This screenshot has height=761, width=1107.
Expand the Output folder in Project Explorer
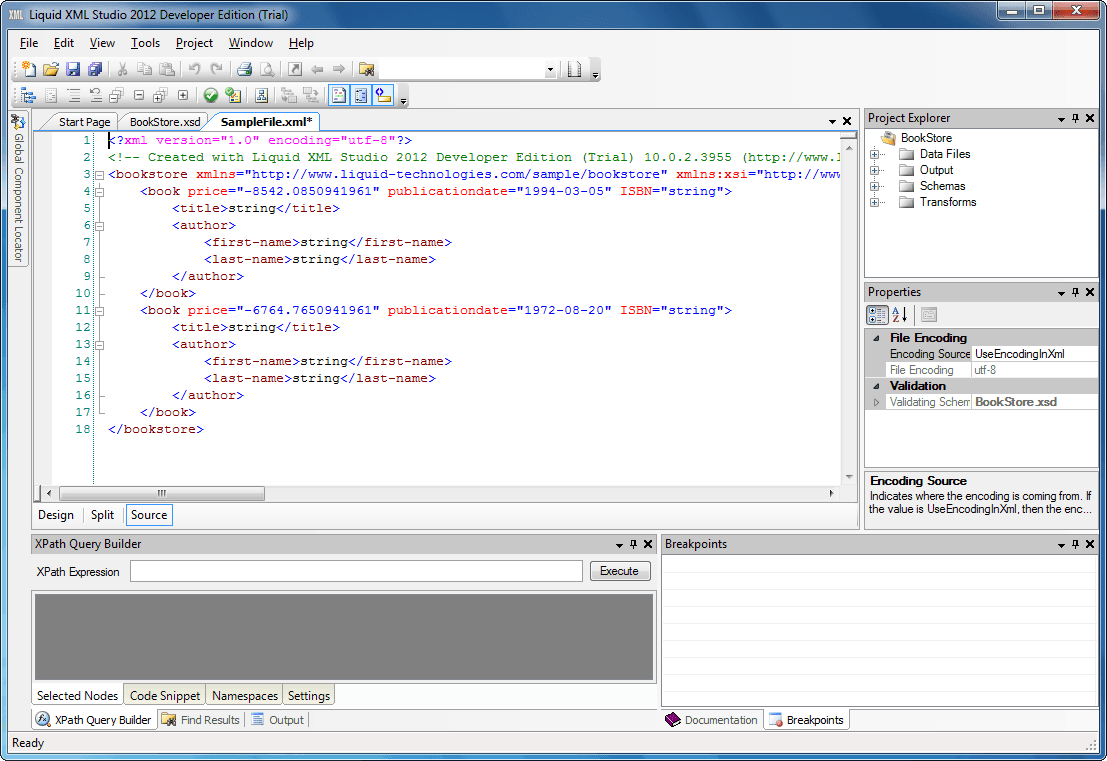(874, 171)
